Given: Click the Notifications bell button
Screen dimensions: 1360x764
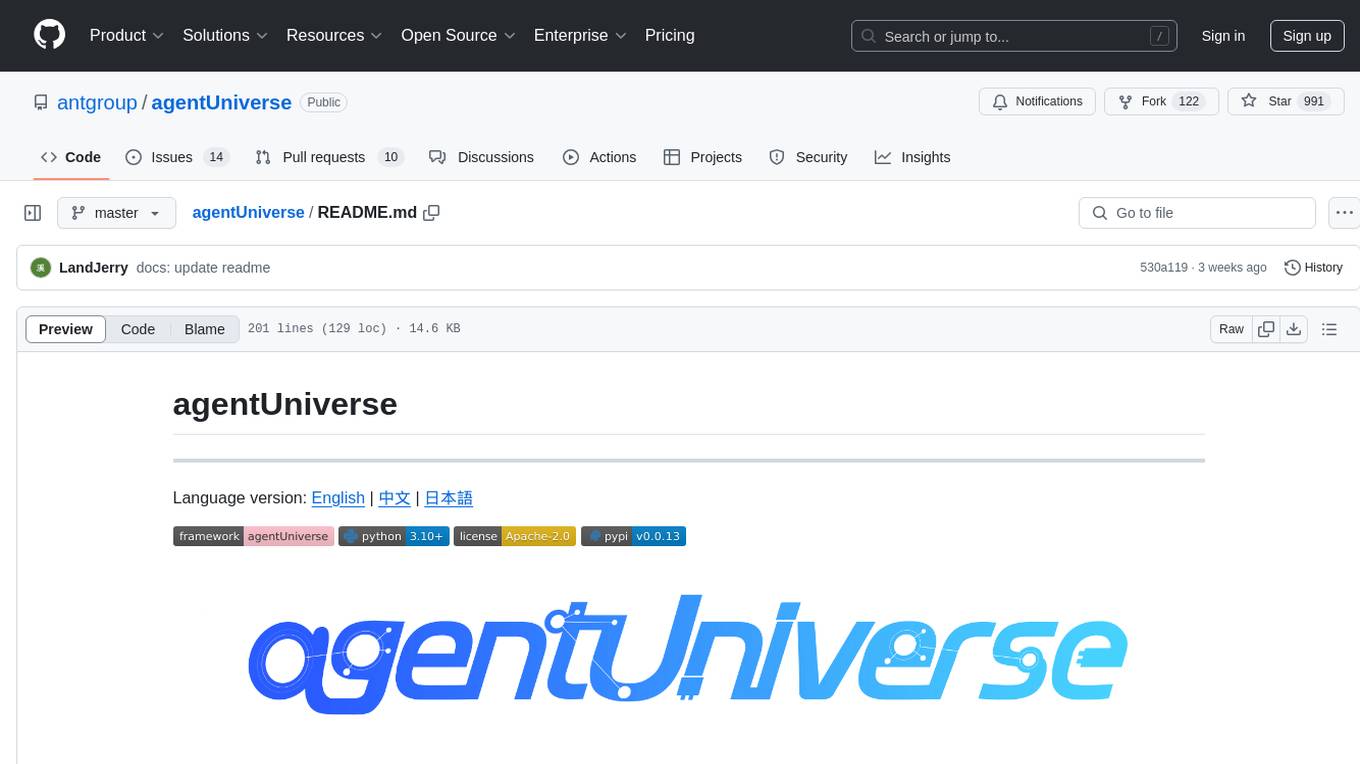Looking at the screenshot, I should coord(1037,102).
